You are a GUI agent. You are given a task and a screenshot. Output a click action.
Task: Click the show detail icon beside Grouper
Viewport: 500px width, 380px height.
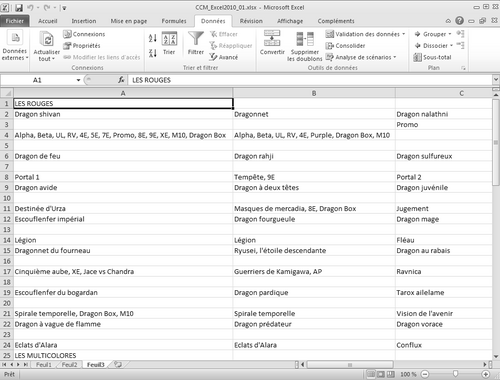pyautogui.click(x=460, y=34)
